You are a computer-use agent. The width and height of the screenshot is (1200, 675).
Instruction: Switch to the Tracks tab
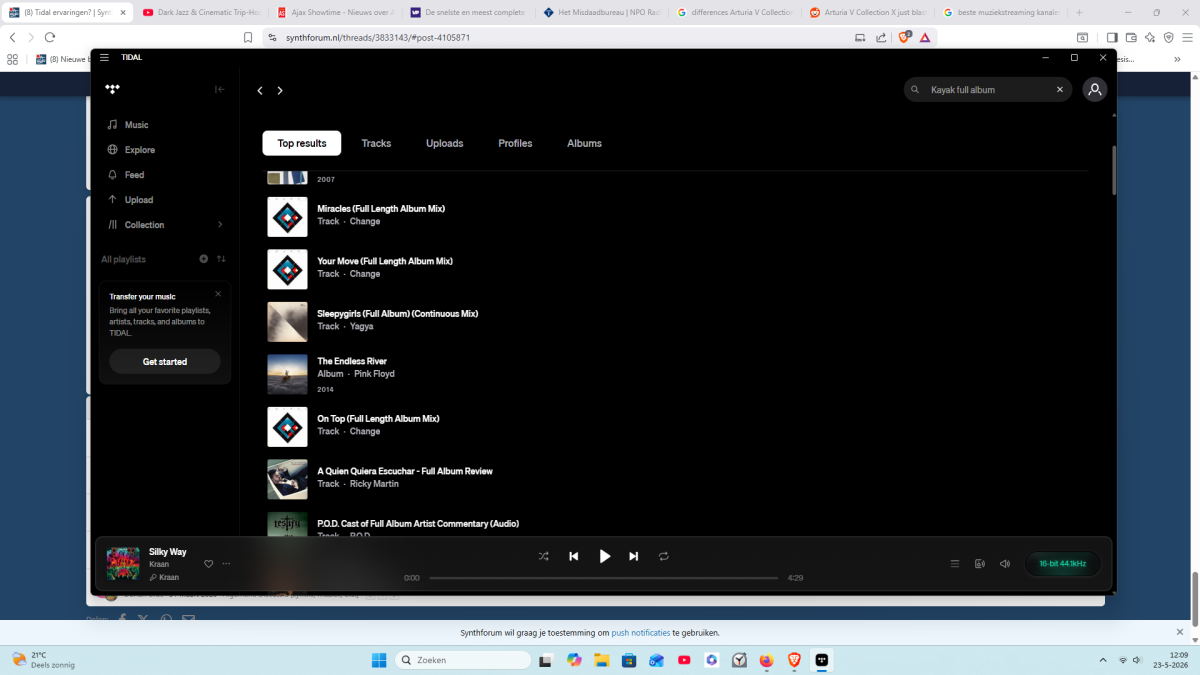[376, 143]
